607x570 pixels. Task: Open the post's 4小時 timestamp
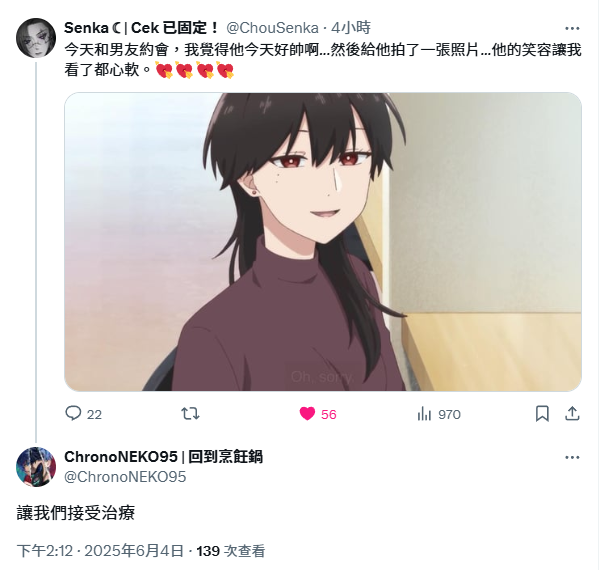[x=352, y=28]
